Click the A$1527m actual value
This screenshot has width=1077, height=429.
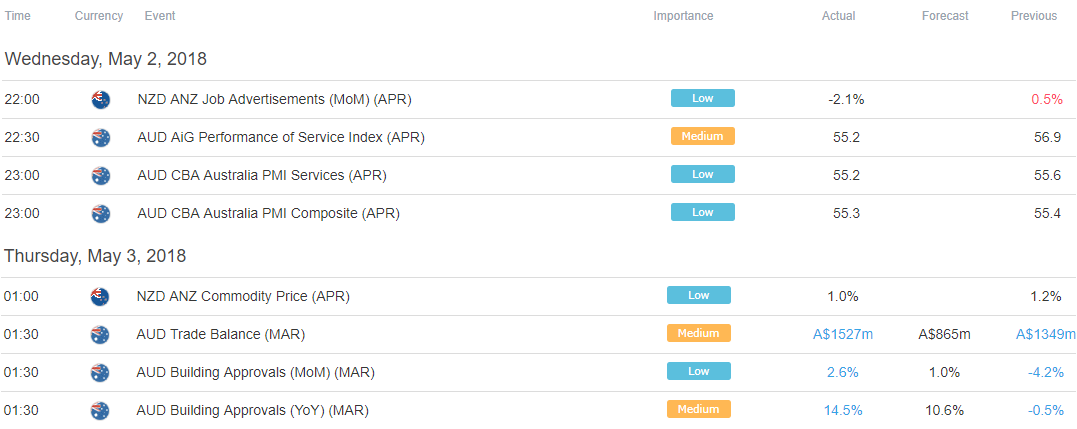pyautogui.click(x=843, y=335)
